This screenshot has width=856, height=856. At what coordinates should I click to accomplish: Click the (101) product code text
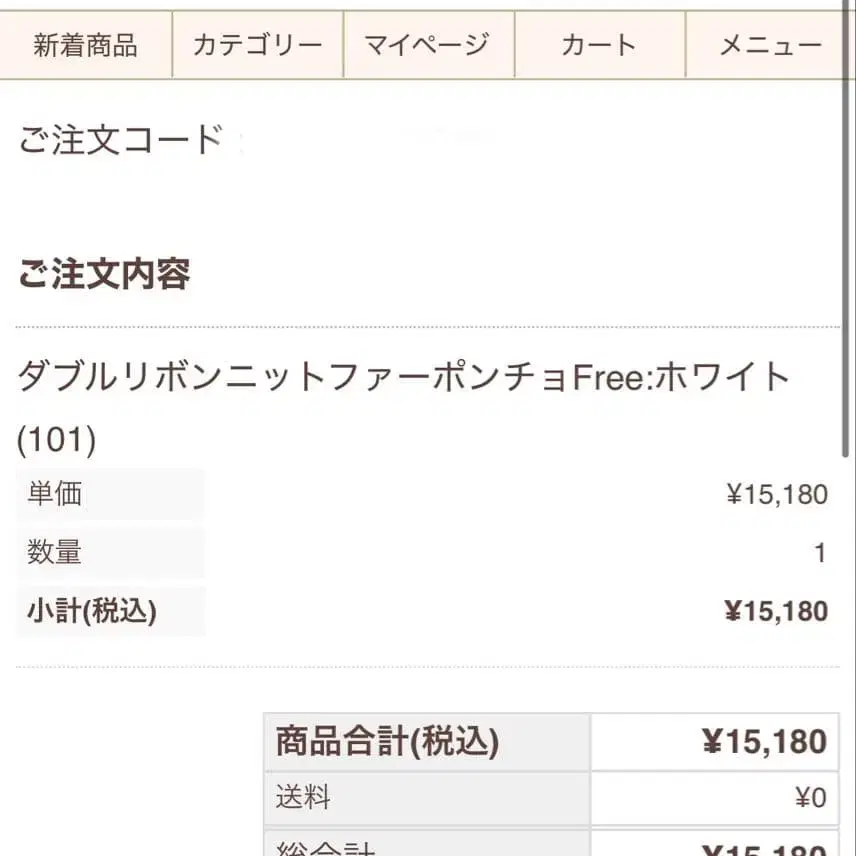pos(57,440)
